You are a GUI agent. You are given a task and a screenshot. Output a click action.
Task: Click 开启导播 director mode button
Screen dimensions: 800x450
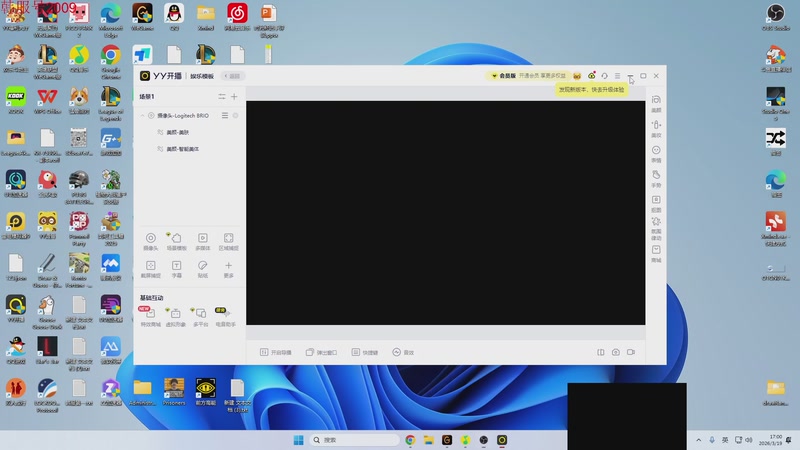[x=276, y=353]
